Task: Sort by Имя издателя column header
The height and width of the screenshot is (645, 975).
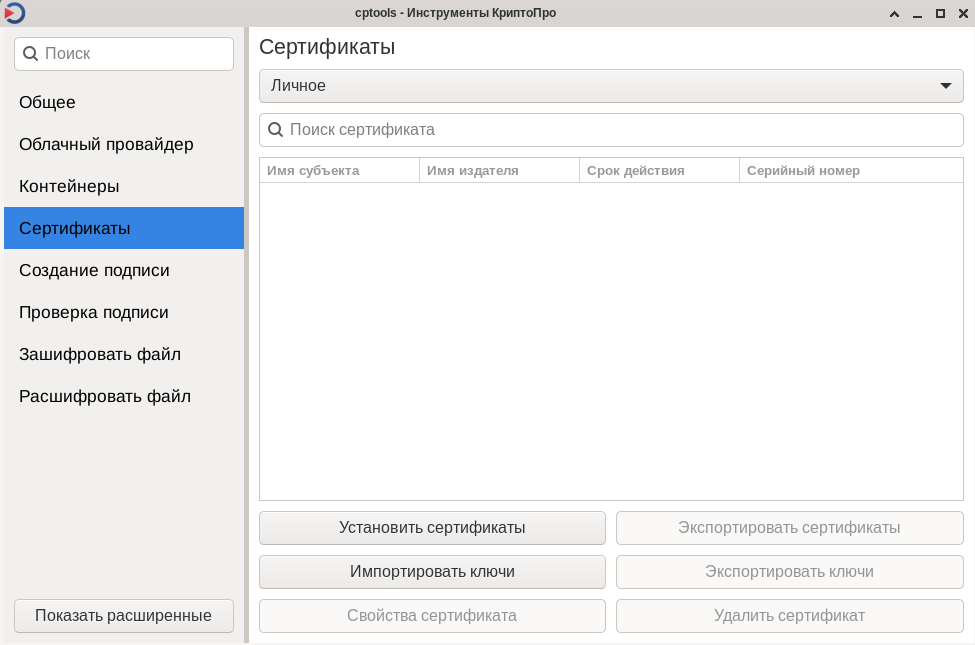Action: point(499,170)
